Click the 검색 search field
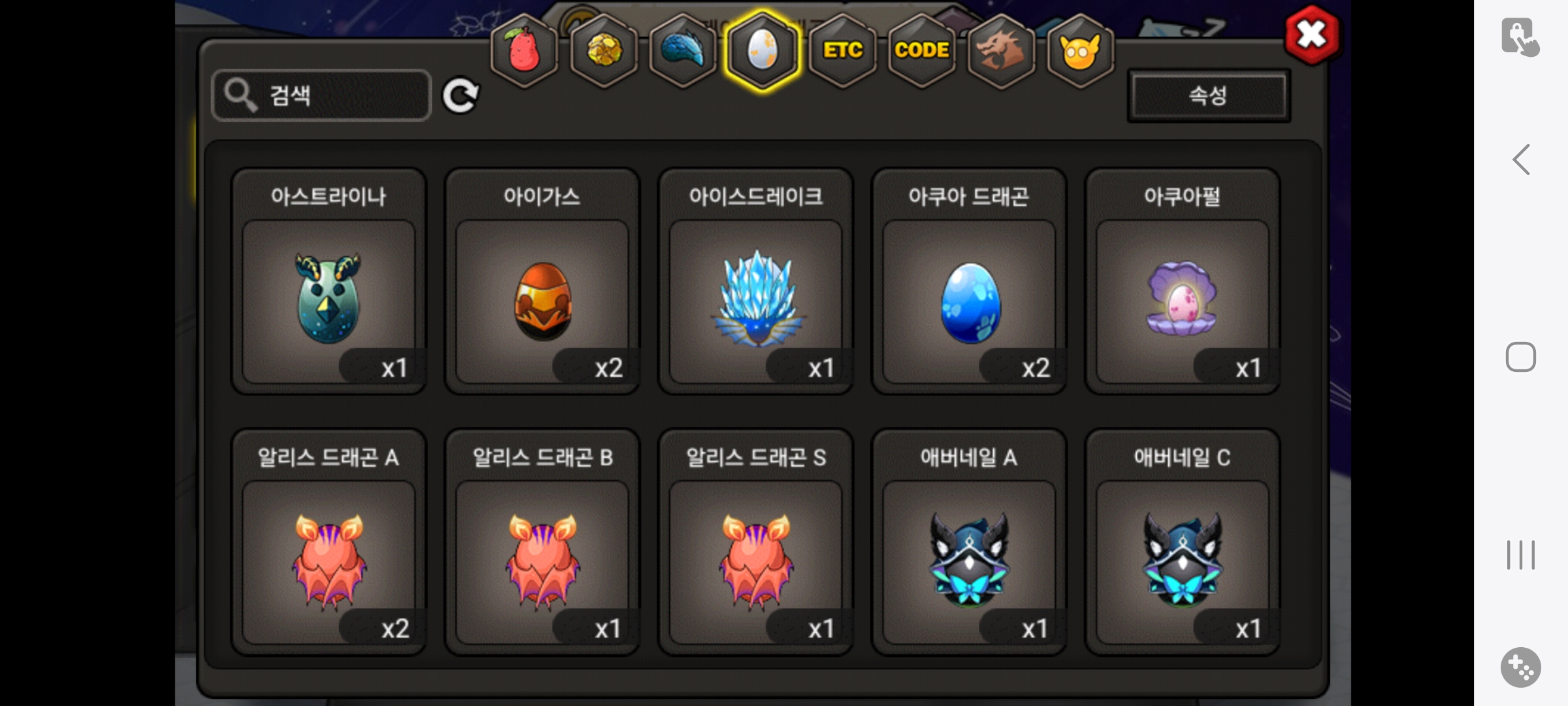Viewport: 1568px width, 706px height. pos(321,95)
